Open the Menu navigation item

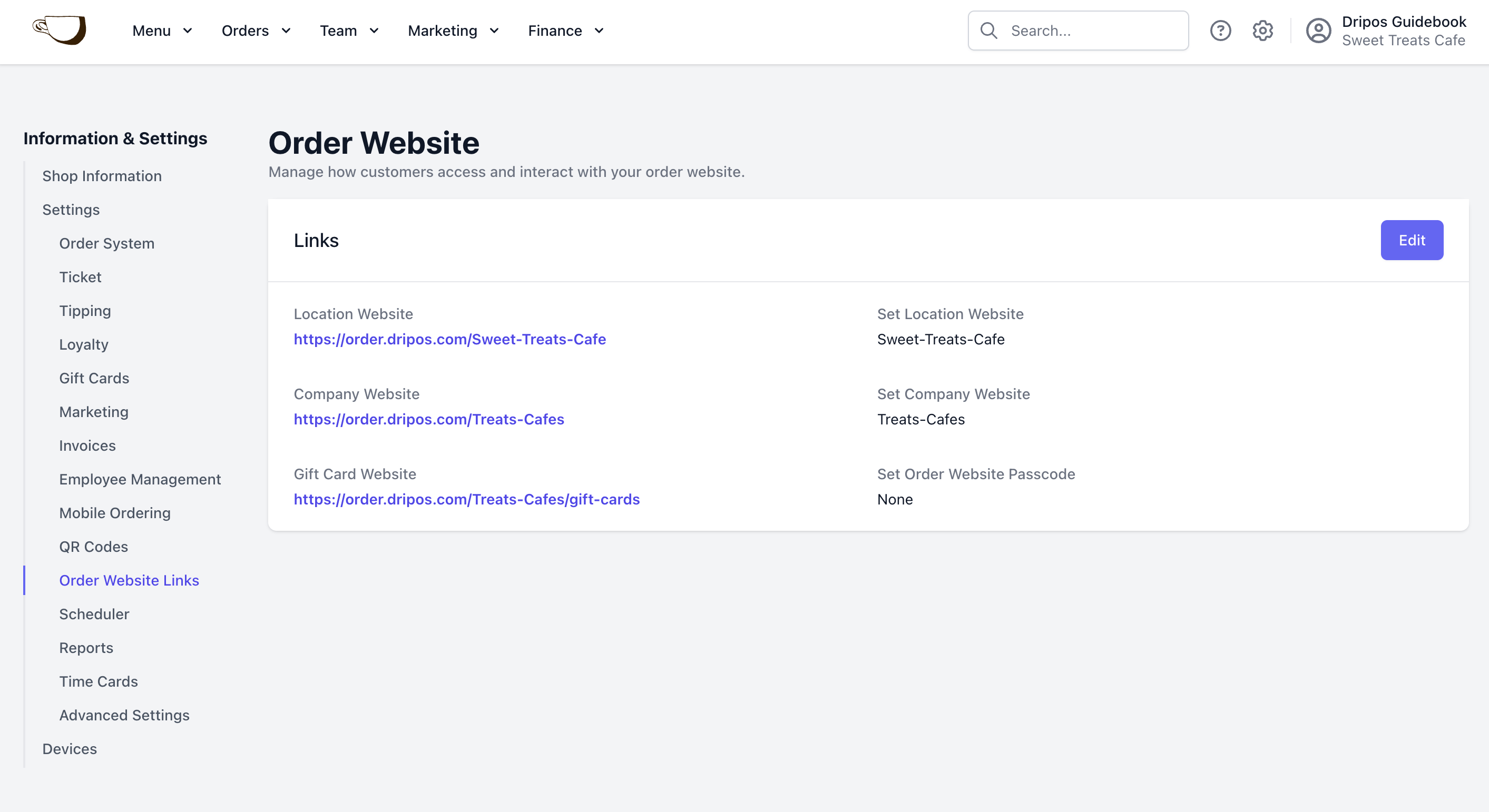[151, 31]
